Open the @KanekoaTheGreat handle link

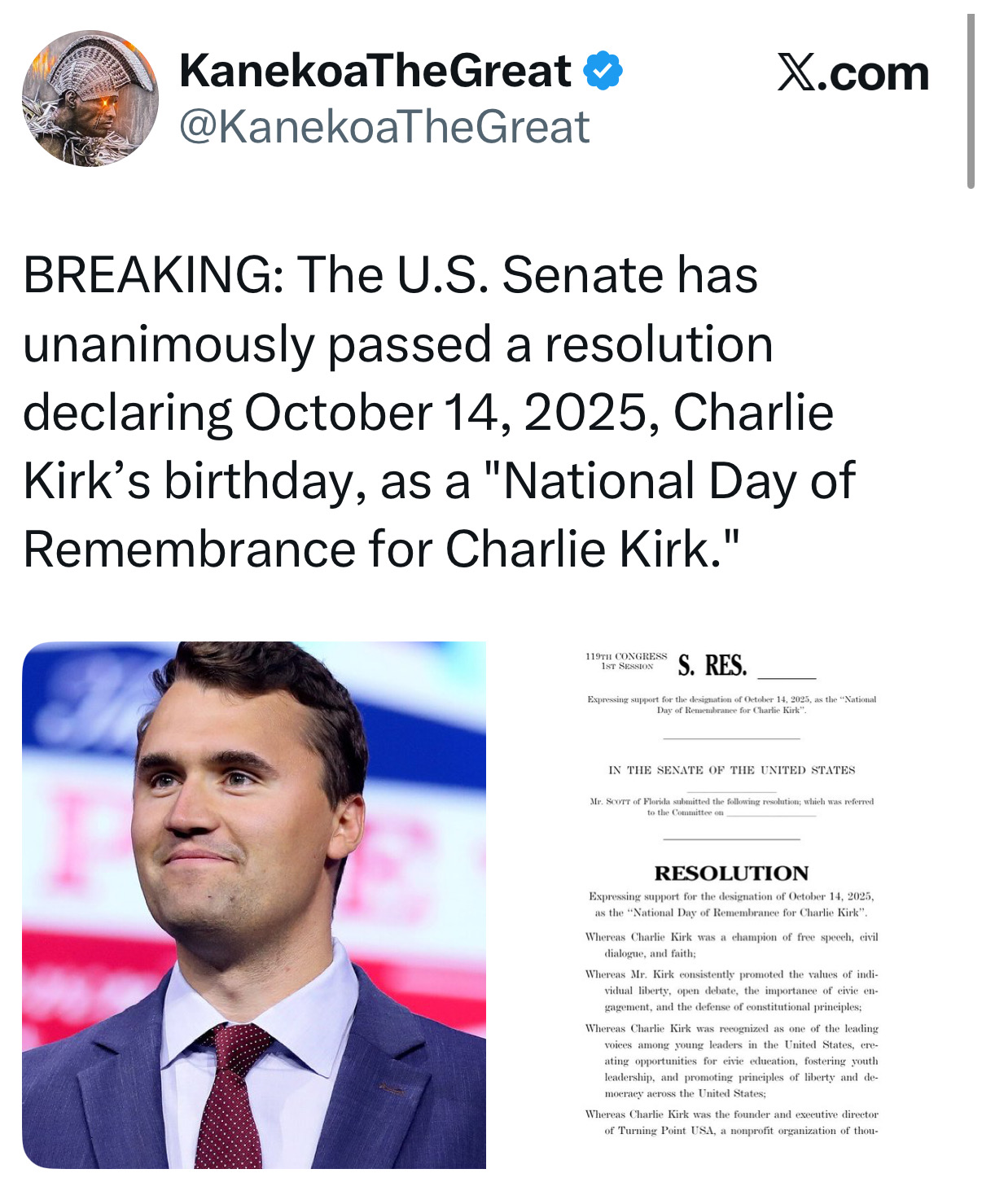tap(384, 128)
